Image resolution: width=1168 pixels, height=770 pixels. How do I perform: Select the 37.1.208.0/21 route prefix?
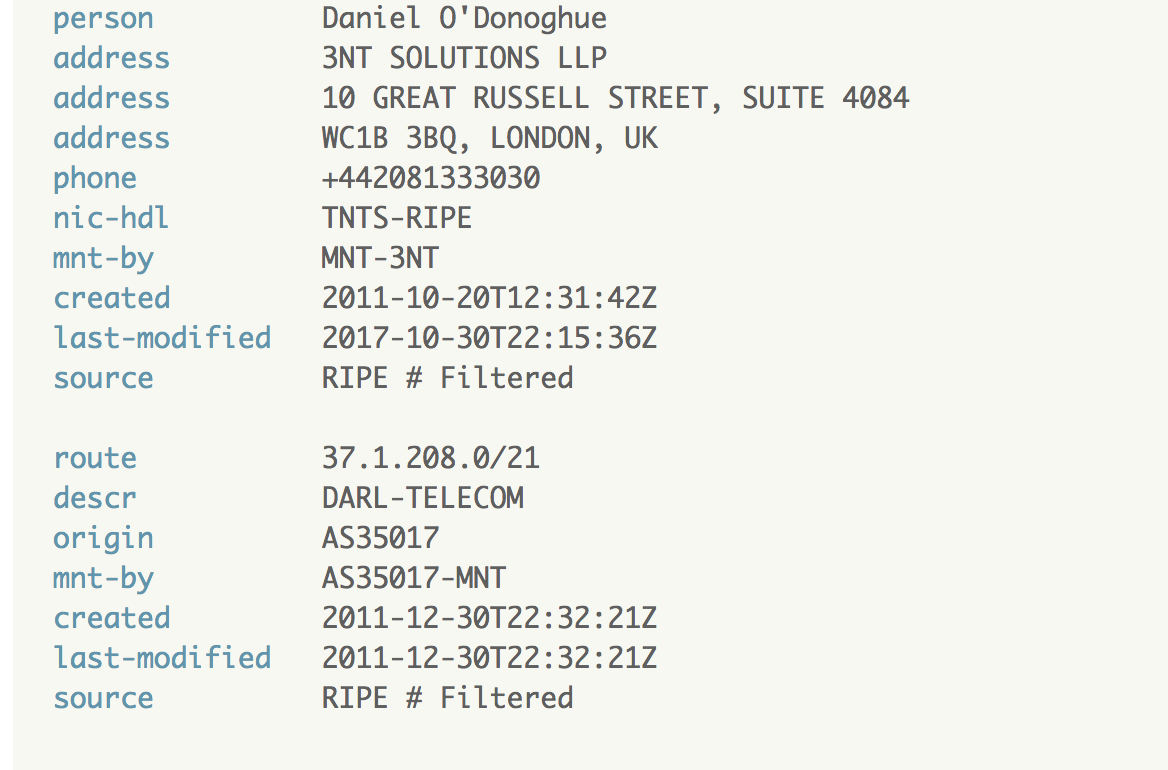431,458
